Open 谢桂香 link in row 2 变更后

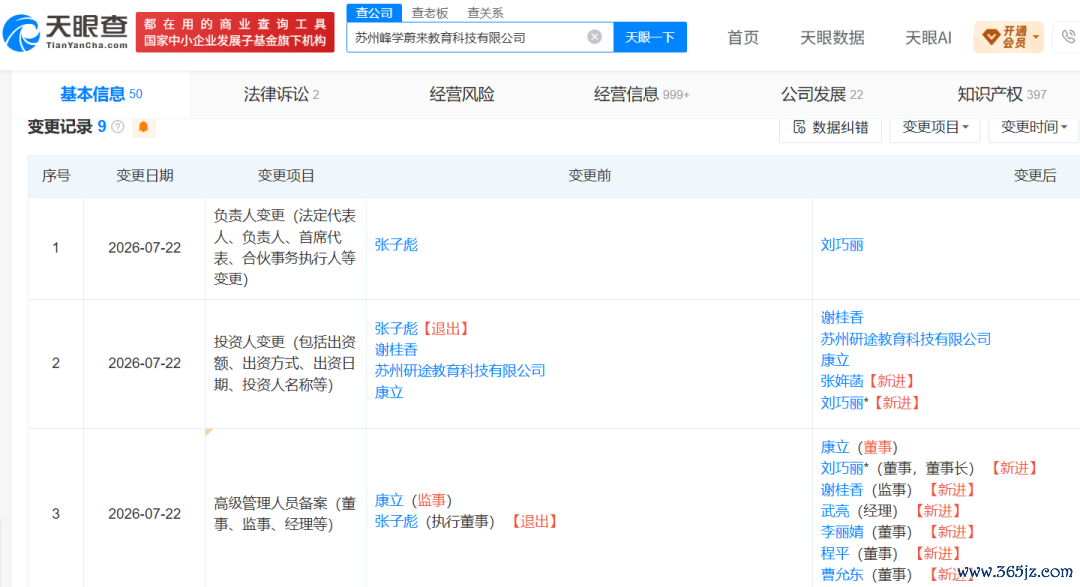[x=842, y=318]
